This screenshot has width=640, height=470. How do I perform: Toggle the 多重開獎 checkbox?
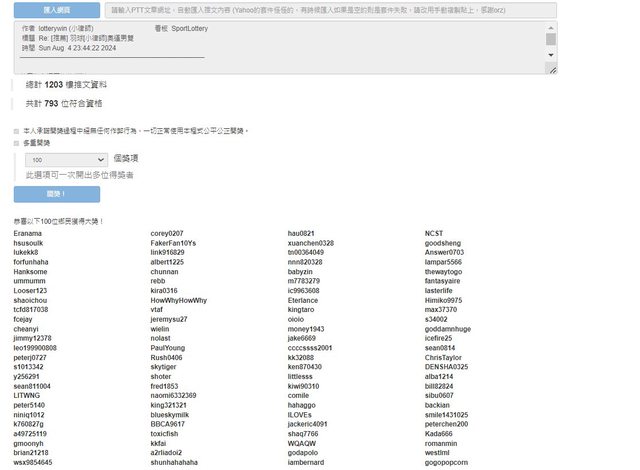(16, 143)
